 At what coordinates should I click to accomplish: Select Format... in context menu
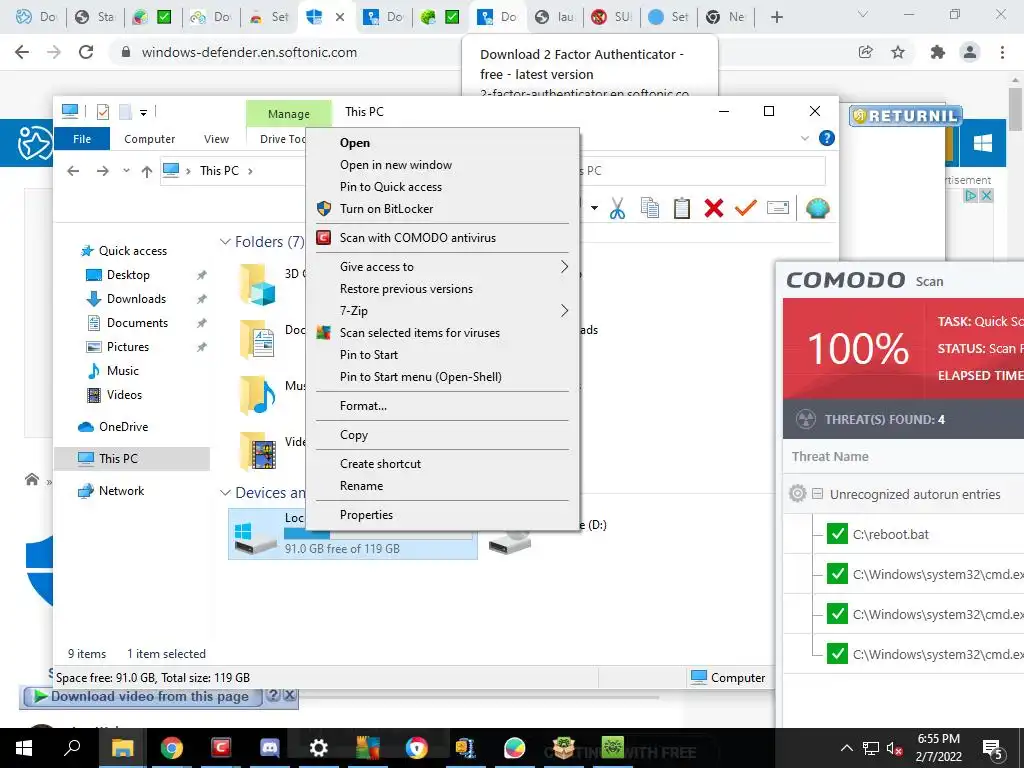pyautogui.click(x=441, y=406)
